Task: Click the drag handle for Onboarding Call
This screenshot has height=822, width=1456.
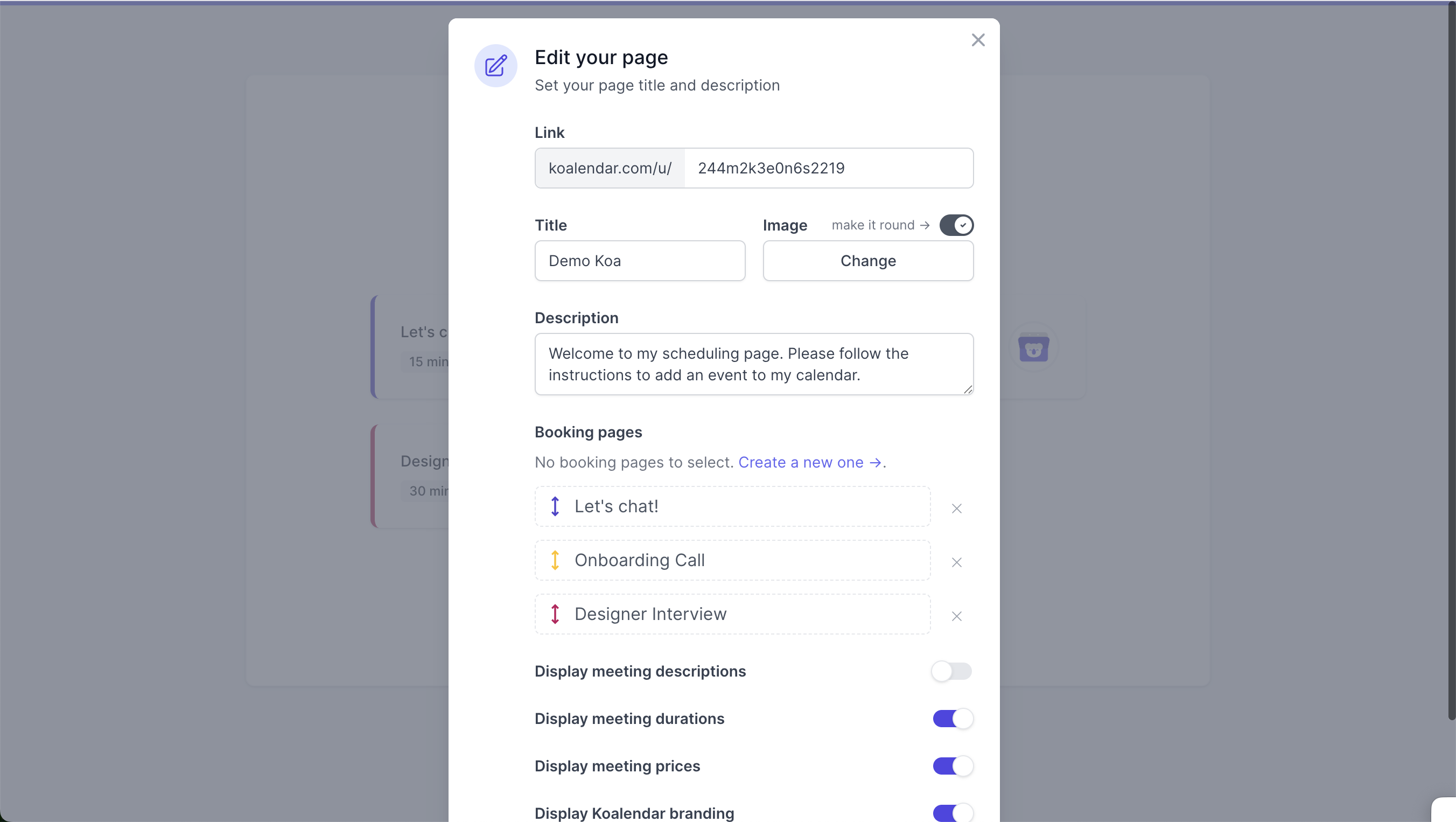Action: pyautogui.click(x=555, y=560)
